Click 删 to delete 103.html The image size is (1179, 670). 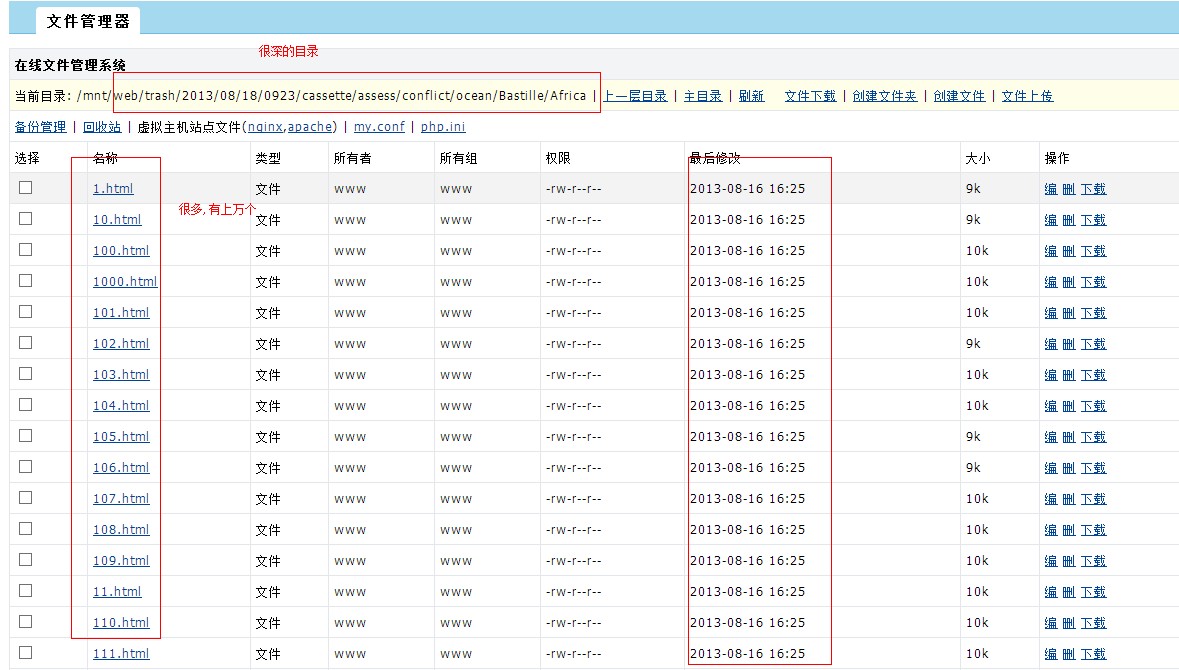tap(1068, 375)
